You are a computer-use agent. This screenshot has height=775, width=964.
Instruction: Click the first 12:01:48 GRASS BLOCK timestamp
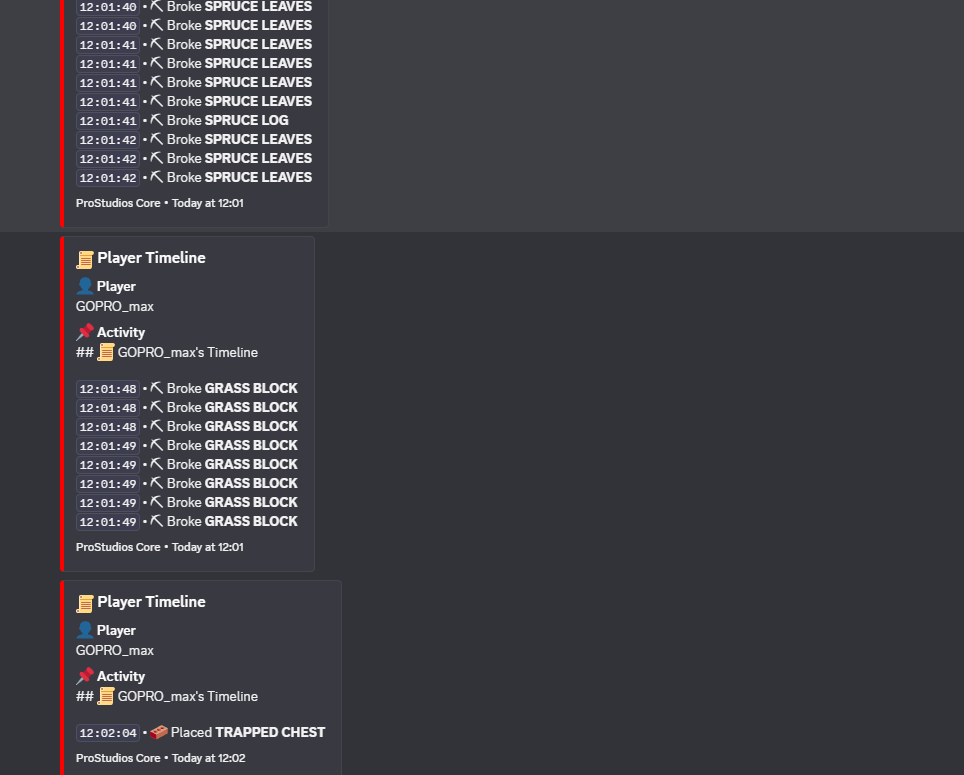click(108, 388)
